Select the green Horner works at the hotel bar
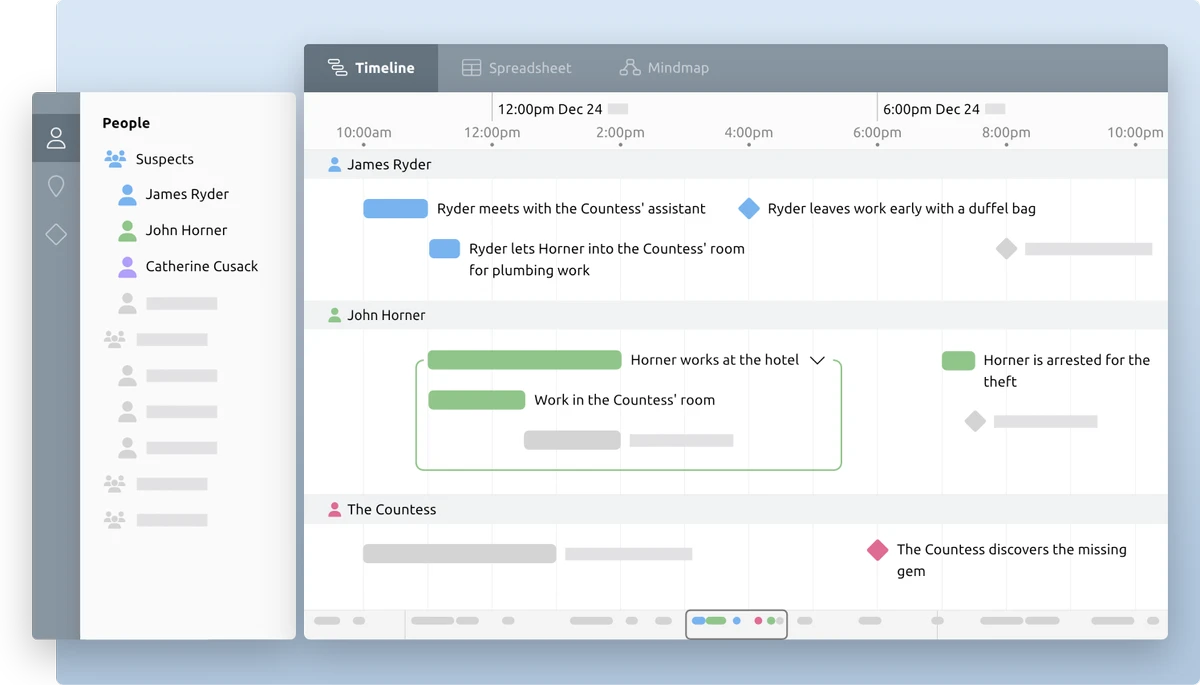The width and height of the screenshot is (1200, 685). pos(525,360)
